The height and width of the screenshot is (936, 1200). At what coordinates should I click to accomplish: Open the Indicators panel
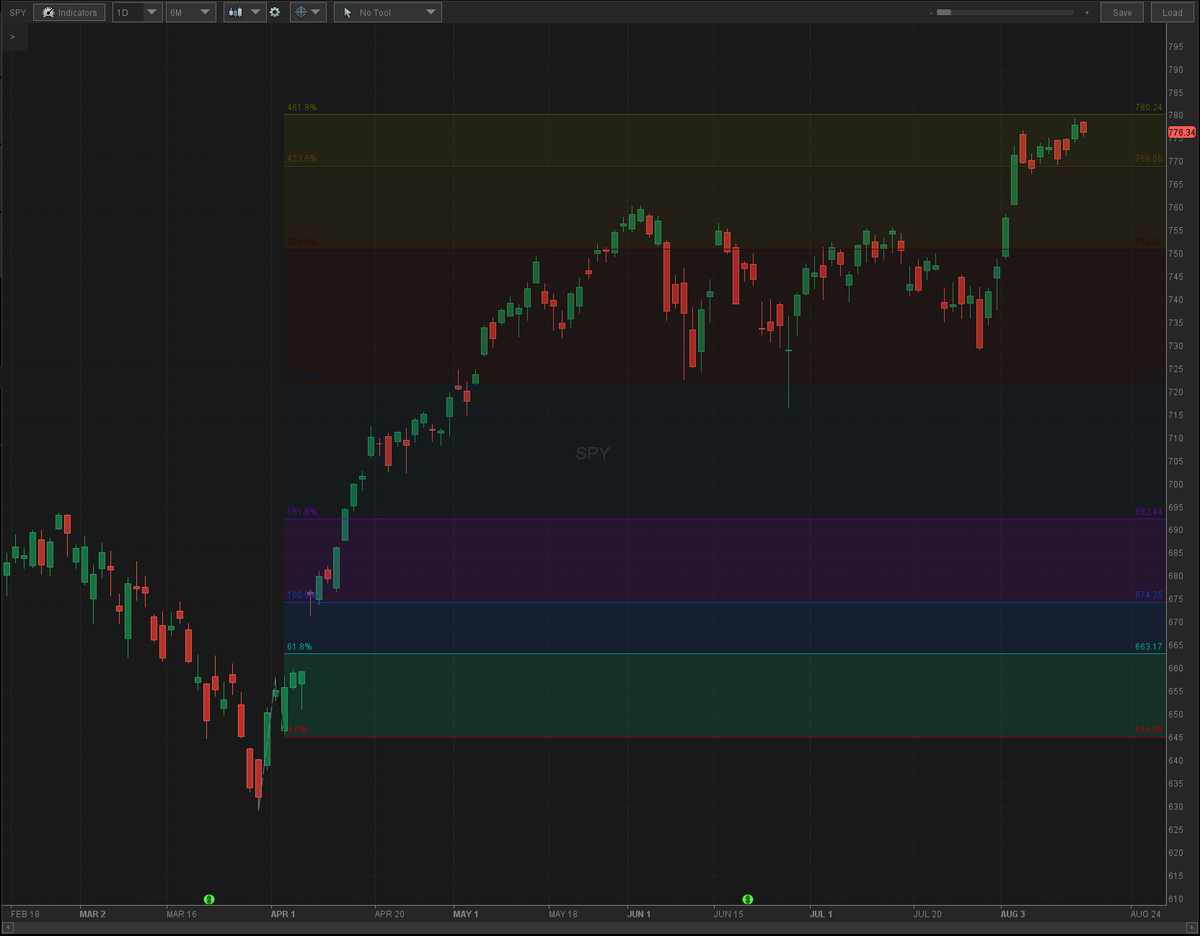coord(69,12)
